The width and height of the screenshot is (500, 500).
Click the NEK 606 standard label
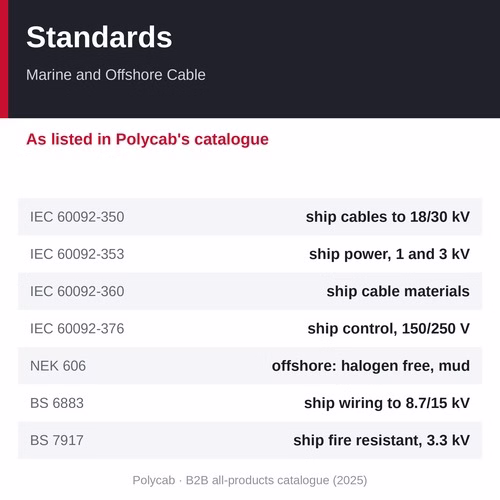pyautogui.click(x=58, y=366)
